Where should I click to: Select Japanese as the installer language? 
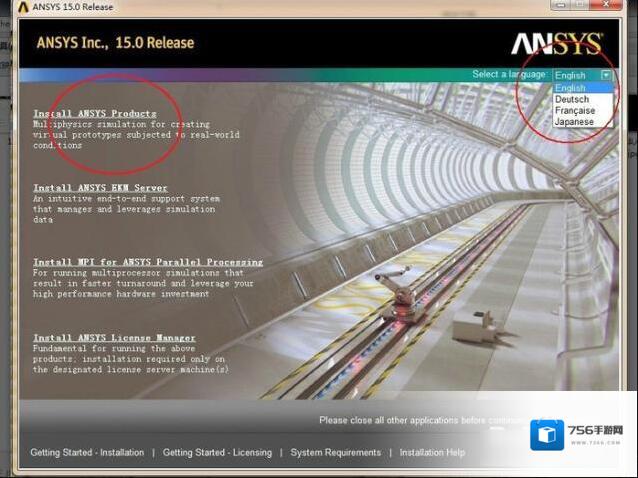coord(574,122)
